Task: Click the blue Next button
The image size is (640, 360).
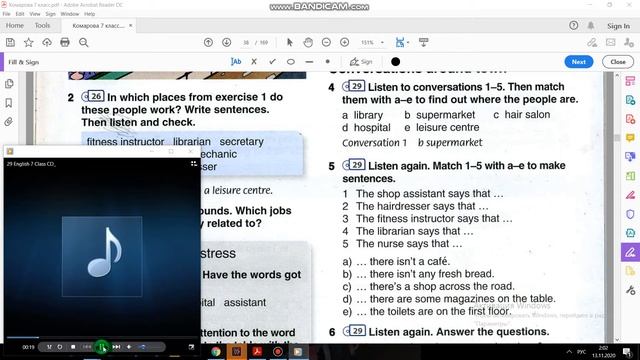Action: coord(579,62)
